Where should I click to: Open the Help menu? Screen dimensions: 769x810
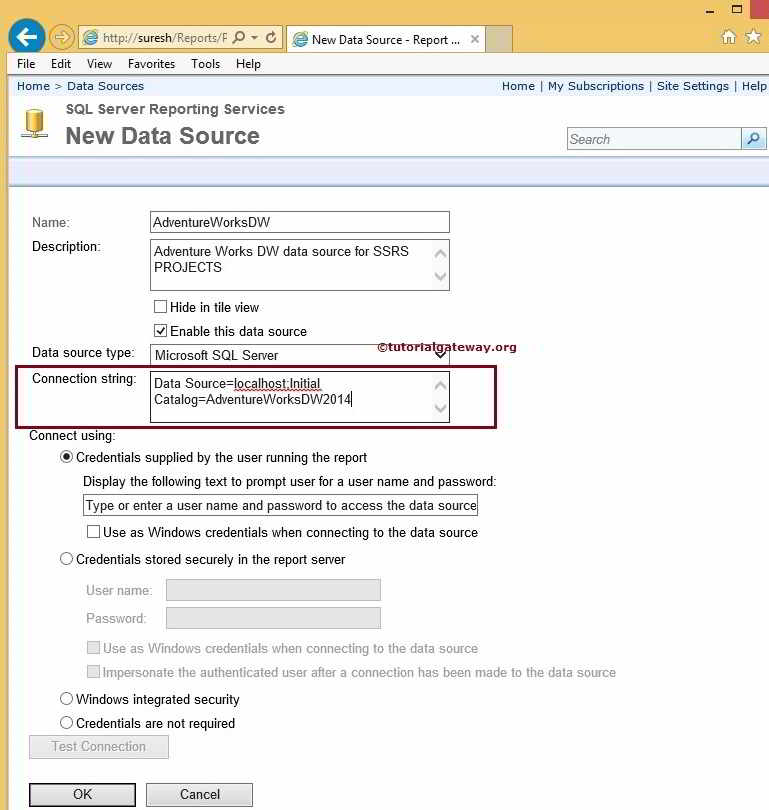click(248, 64)
